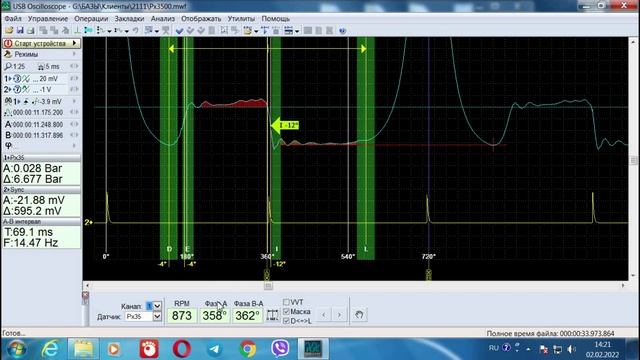This screenshot has height=360, width=640.
Task: Open Google Chrome from taskbar
Action: 247,349
